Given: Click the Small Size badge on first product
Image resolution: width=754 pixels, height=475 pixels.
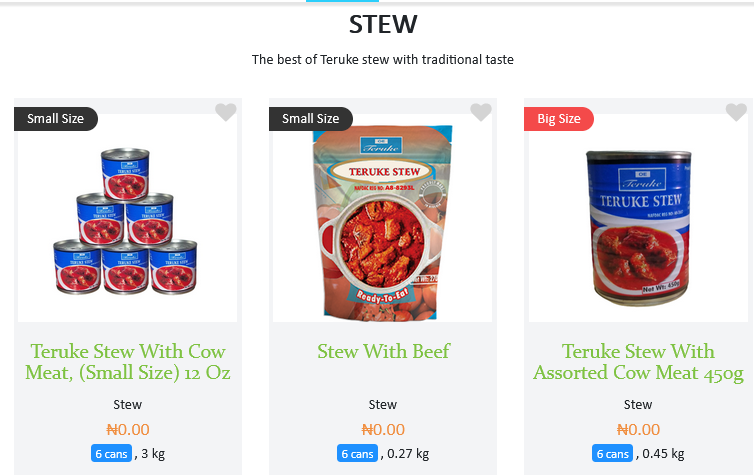Looking at the screenshot, I should click(x=56, y=119).
